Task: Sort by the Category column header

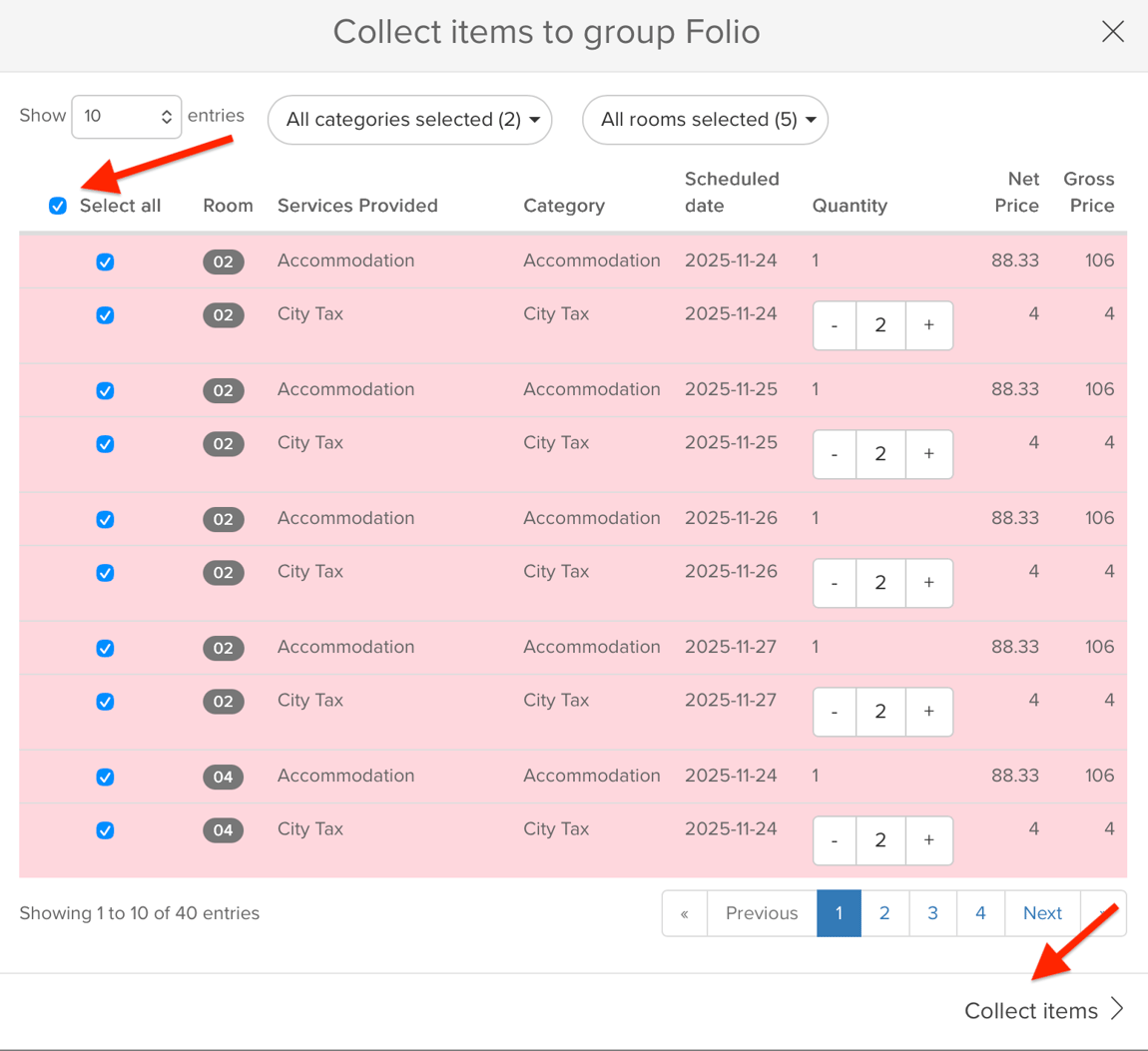Action: point(564,206)
